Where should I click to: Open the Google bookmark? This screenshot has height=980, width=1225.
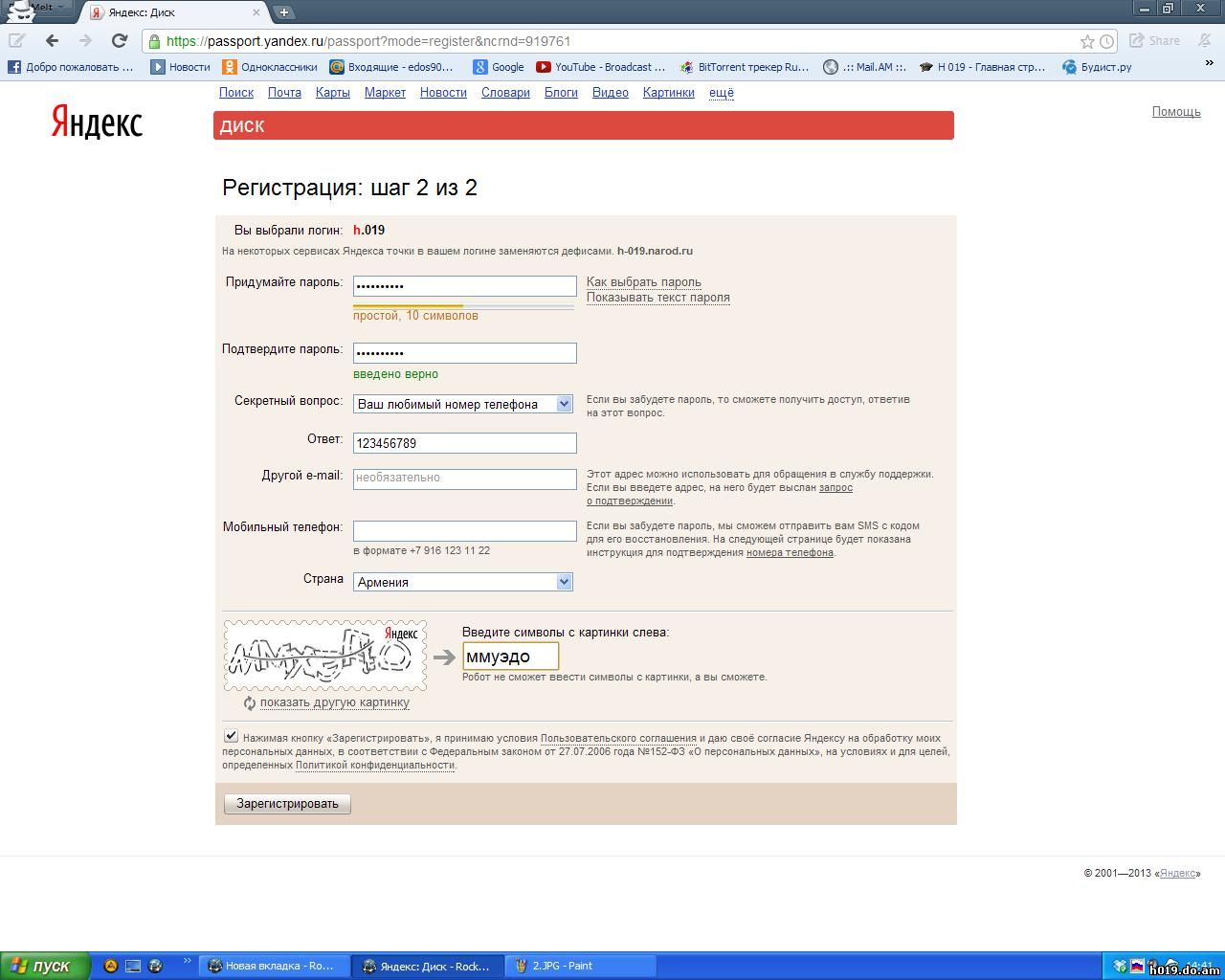coord(499,67)
